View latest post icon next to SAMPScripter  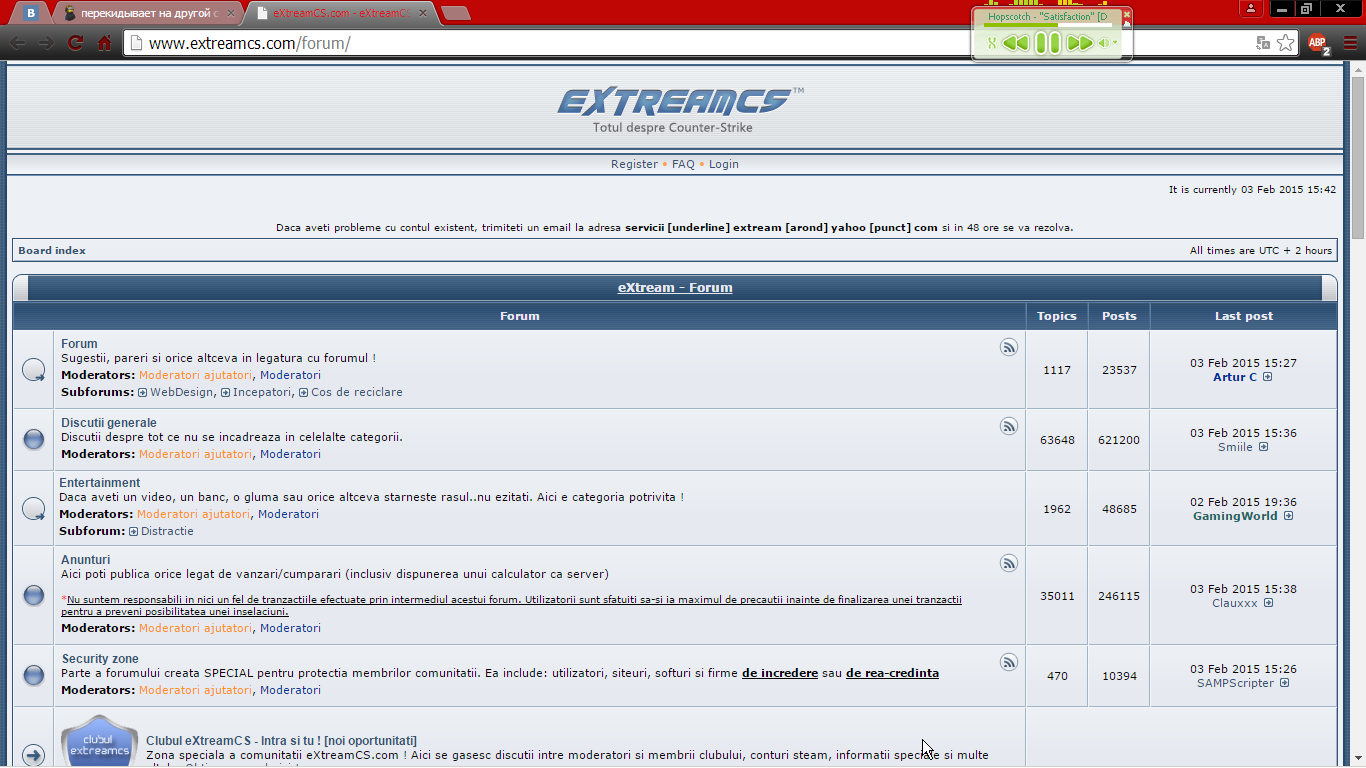tap(1284, 683)
